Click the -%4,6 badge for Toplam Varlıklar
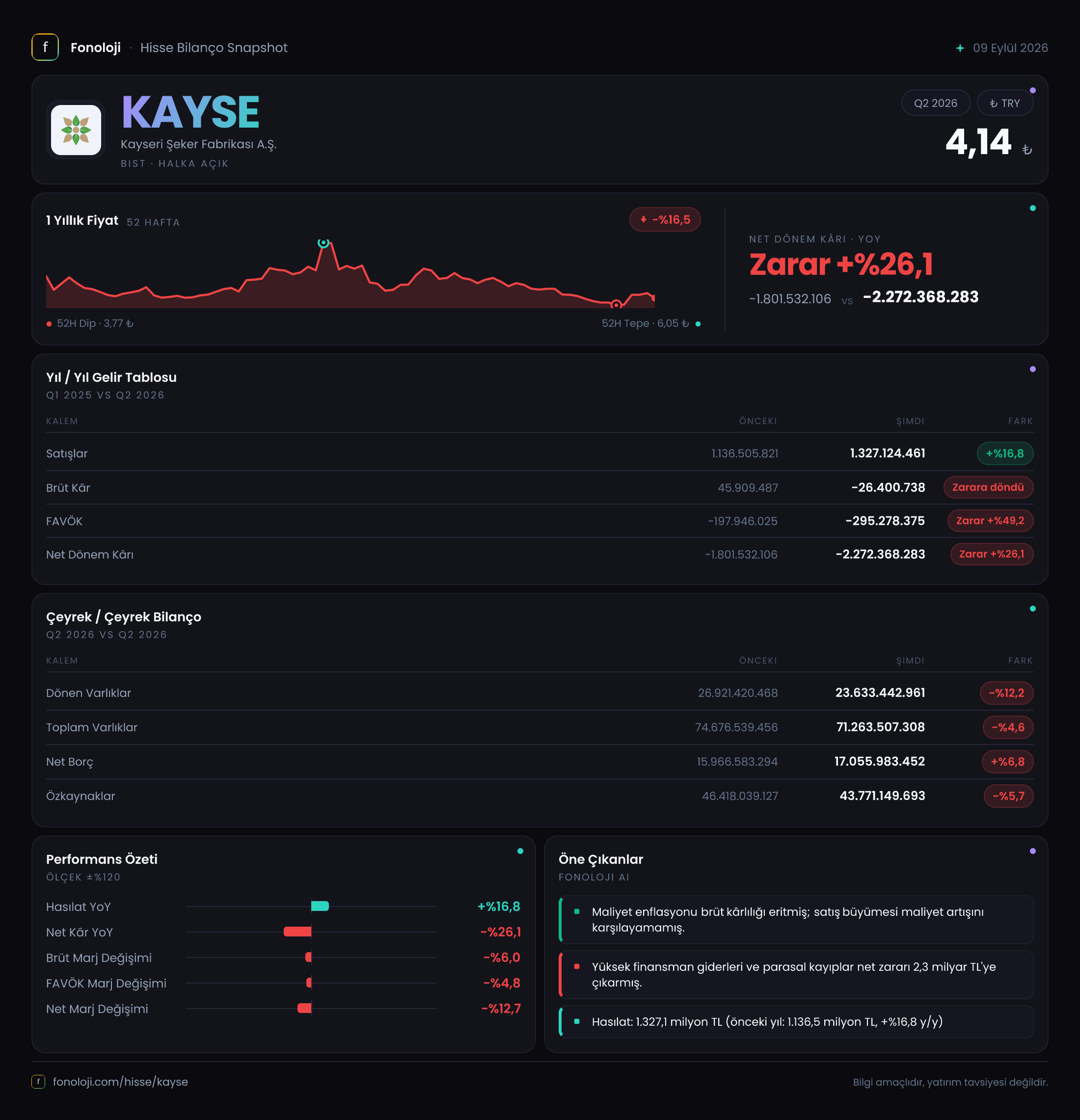Image resolution: width=1080 pixels, height=1120 pixels. [1008, 727]
